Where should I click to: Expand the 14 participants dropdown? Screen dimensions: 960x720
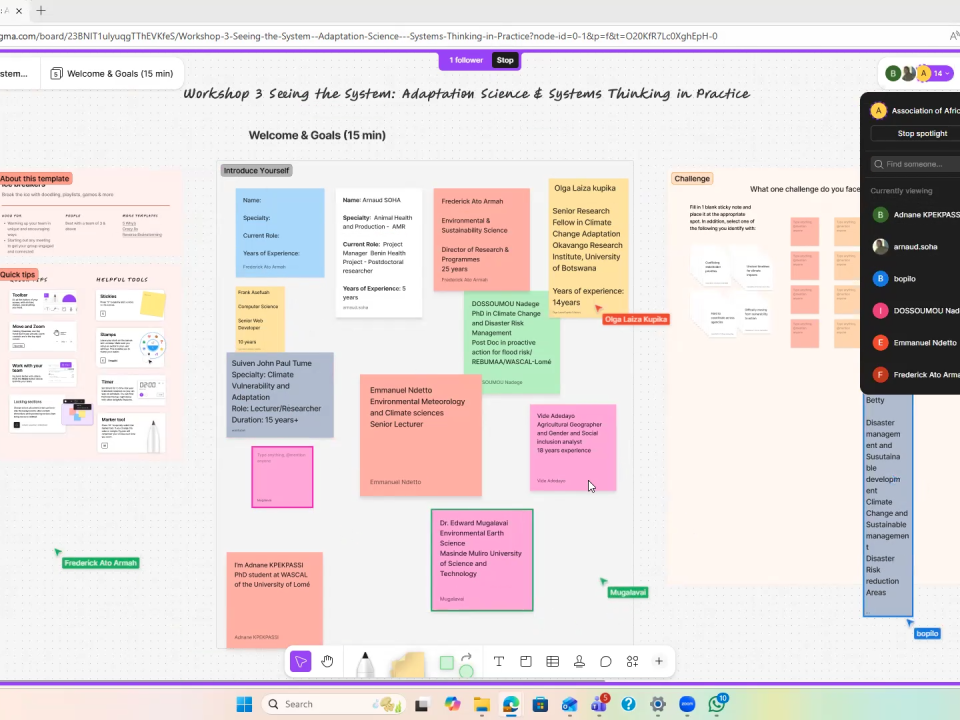coord(941,73)
